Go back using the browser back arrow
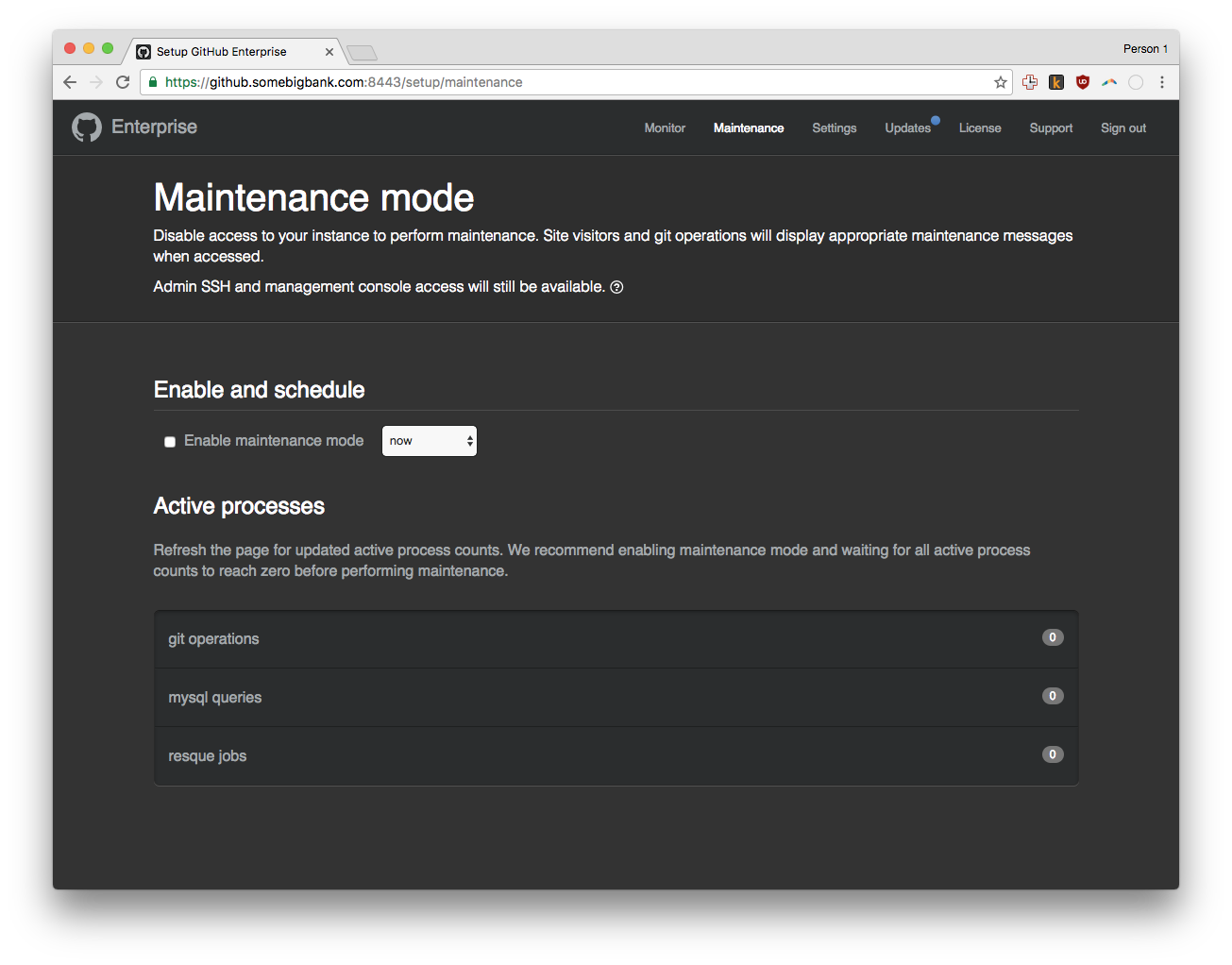Image resolution: width=1232 pixels, height=965 pixels. (x=70, y=82)
